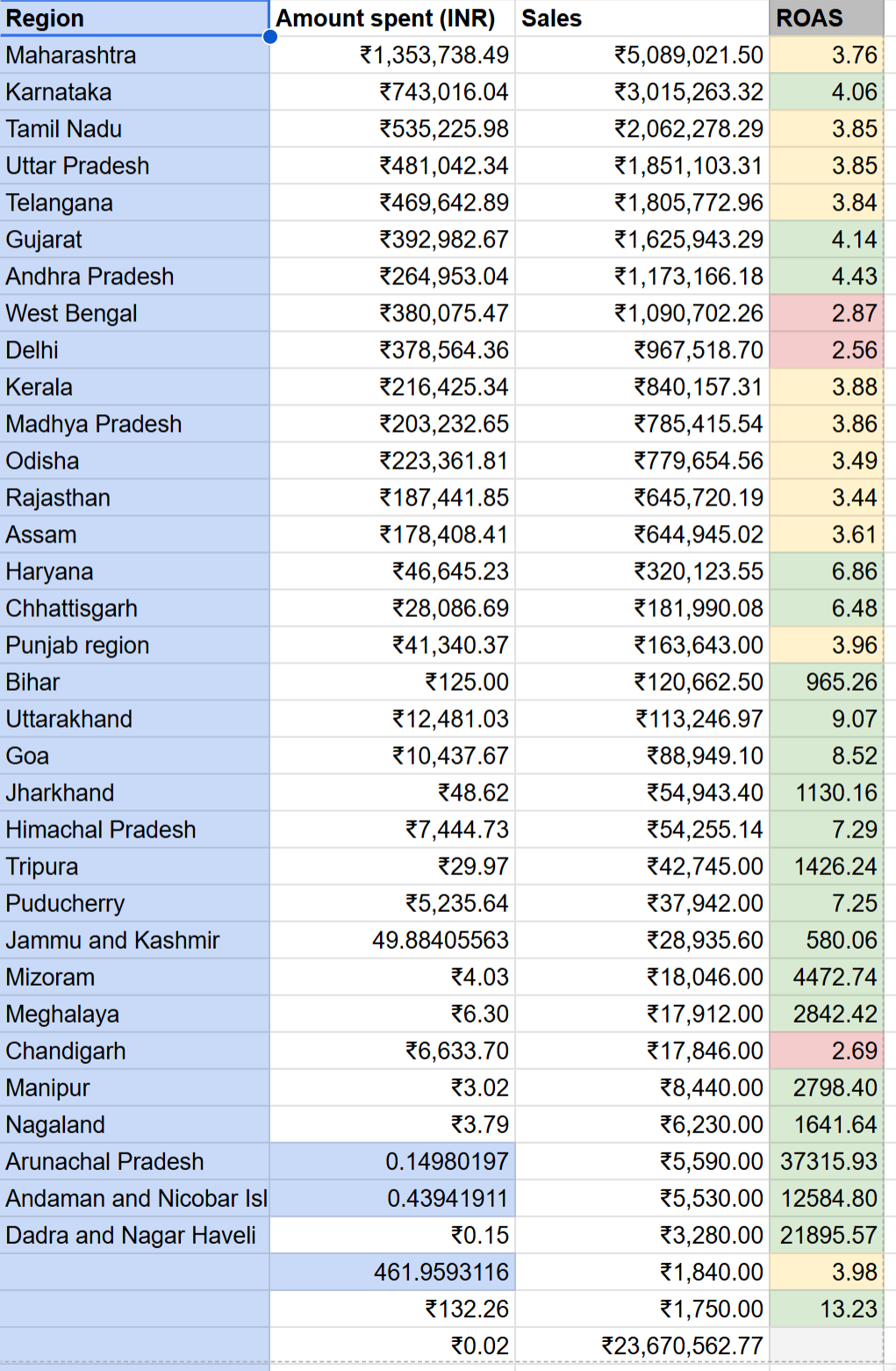Image resolution: width=896 pixels, height=1371 pixels.
Task: Select Bihar's ROAS value 965.26
Action: click(826, 682)
